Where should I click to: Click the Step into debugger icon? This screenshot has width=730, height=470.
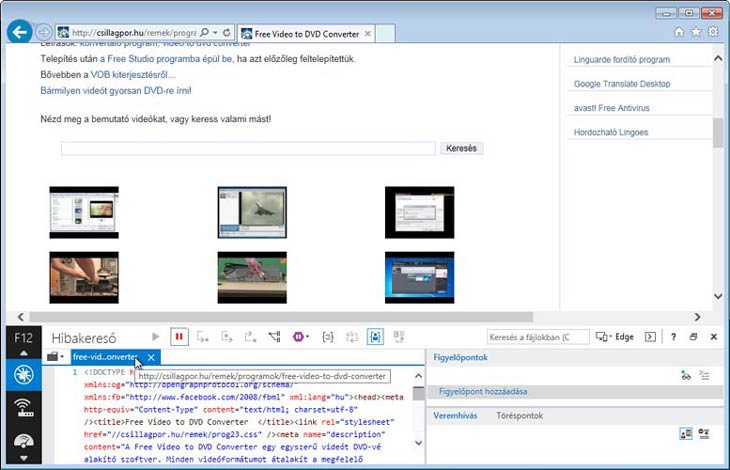click(203, 336)
